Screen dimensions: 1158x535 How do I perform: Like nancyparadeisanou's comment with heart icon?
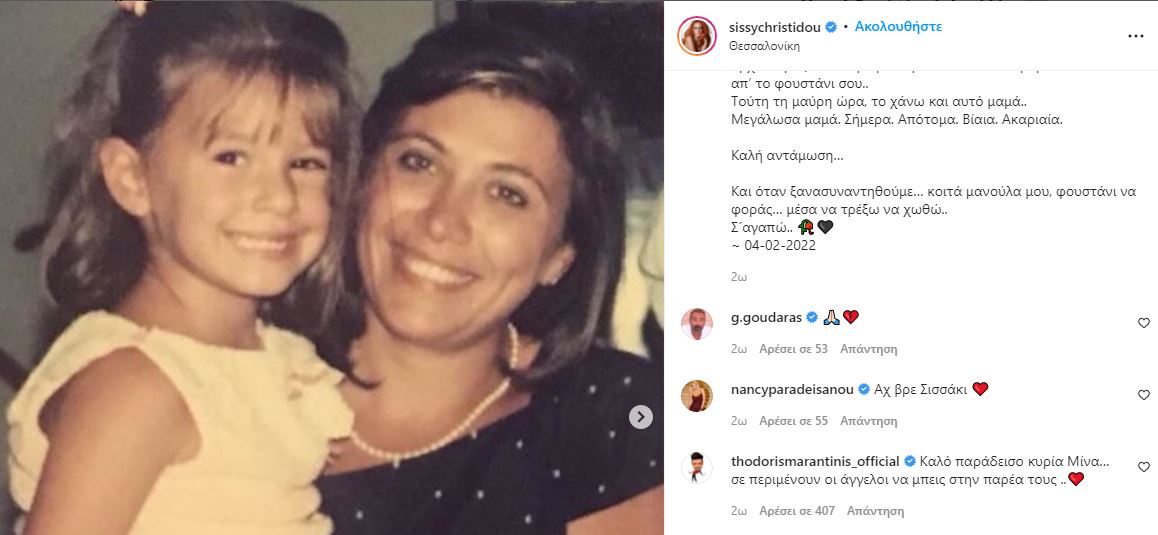click(x=1144, y=395)
